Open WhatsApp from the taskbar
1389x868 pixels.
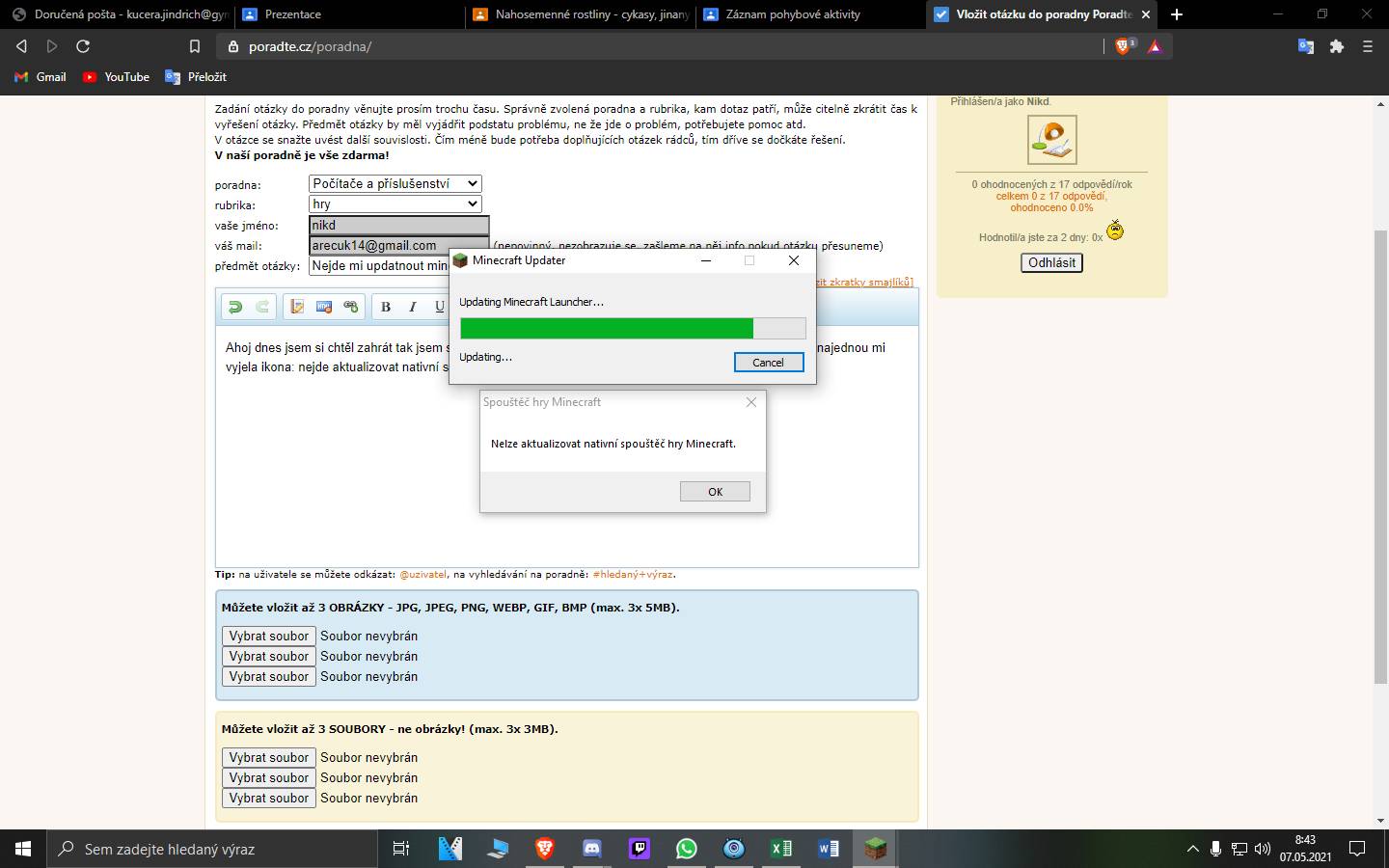tap(687, 849)
